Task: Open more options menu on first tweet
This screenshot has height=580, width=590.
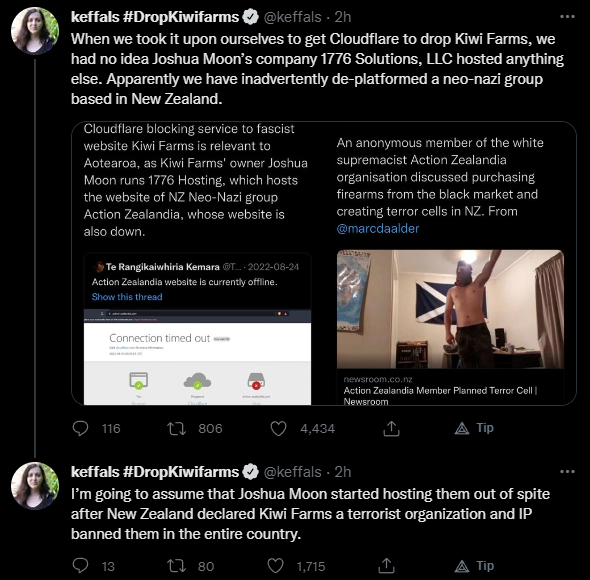Action: click(567, 17)
